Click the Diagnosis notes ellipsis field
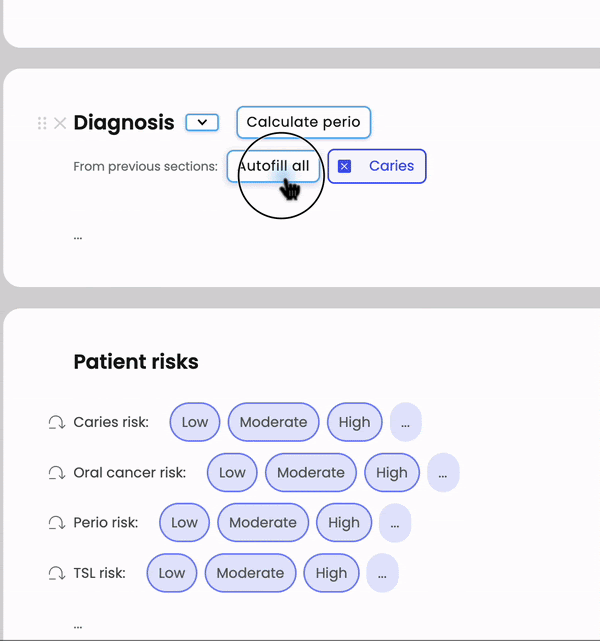 pos(78,237)
